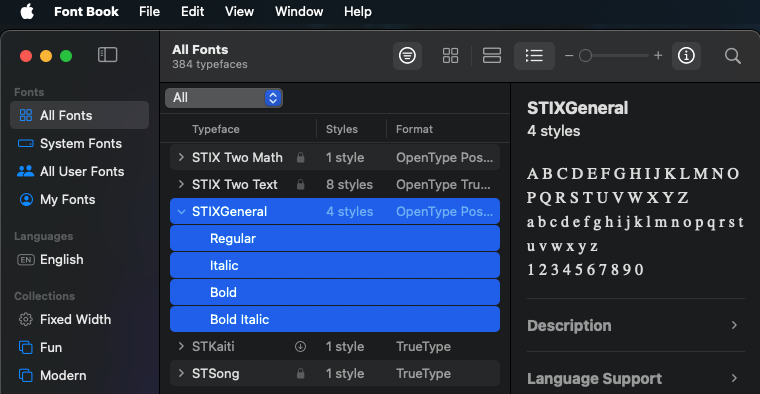Select English language in sidebar
Viewport: 760px width, 394px height.
point(79,260)
